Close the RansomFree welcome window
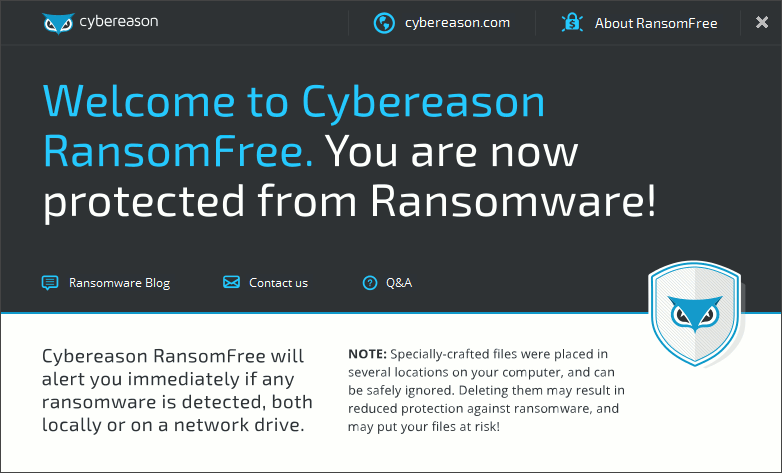Image resolution: width=782 pixels, height=473 pixels. point(762,22)
